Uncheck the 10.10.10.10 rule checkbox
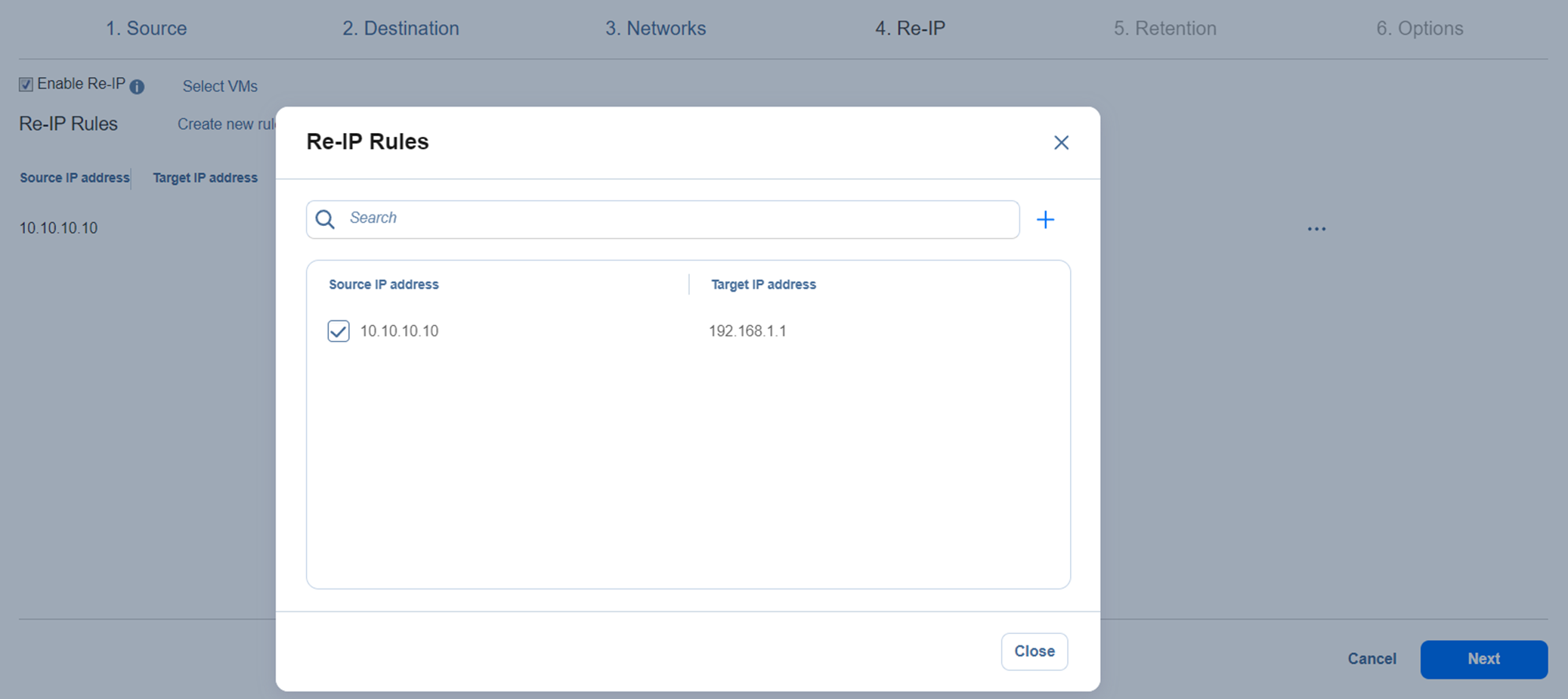 [339, 331]
